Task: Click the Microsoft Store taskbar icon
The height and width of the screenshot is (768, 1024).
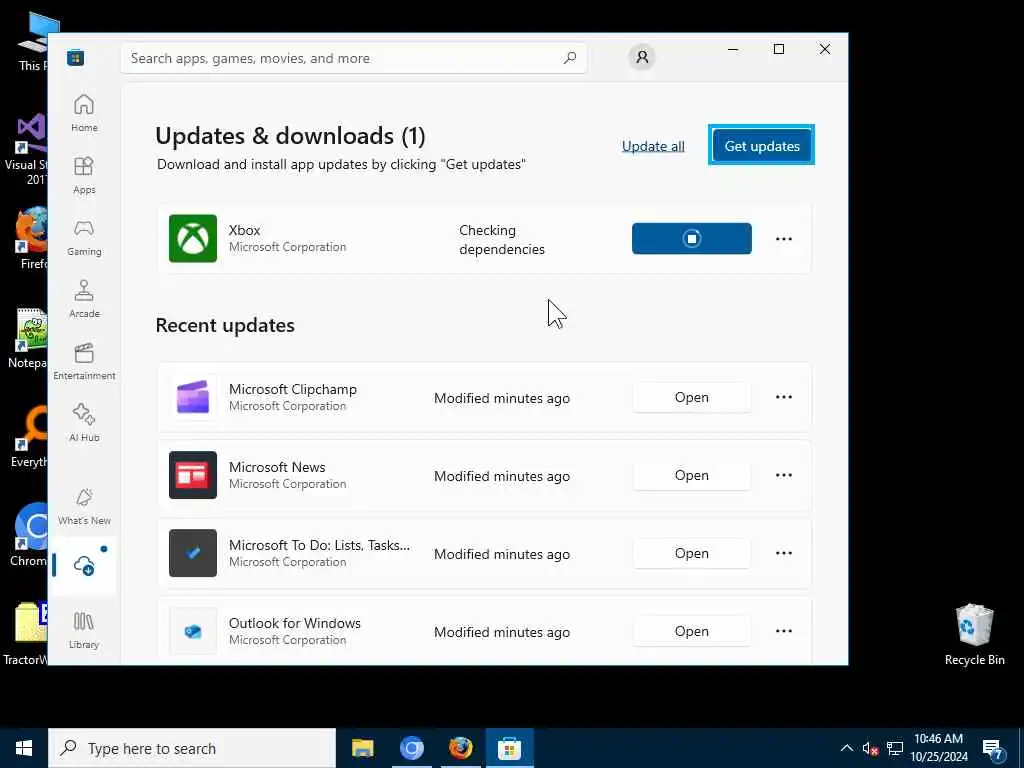Action: [509, 748]
